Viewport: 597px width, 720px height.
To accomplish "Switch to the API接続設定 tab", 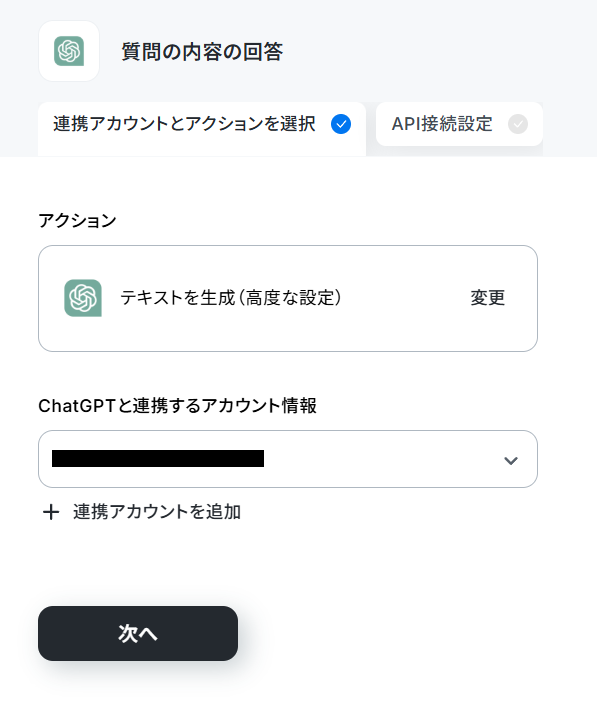I will 459,124.
